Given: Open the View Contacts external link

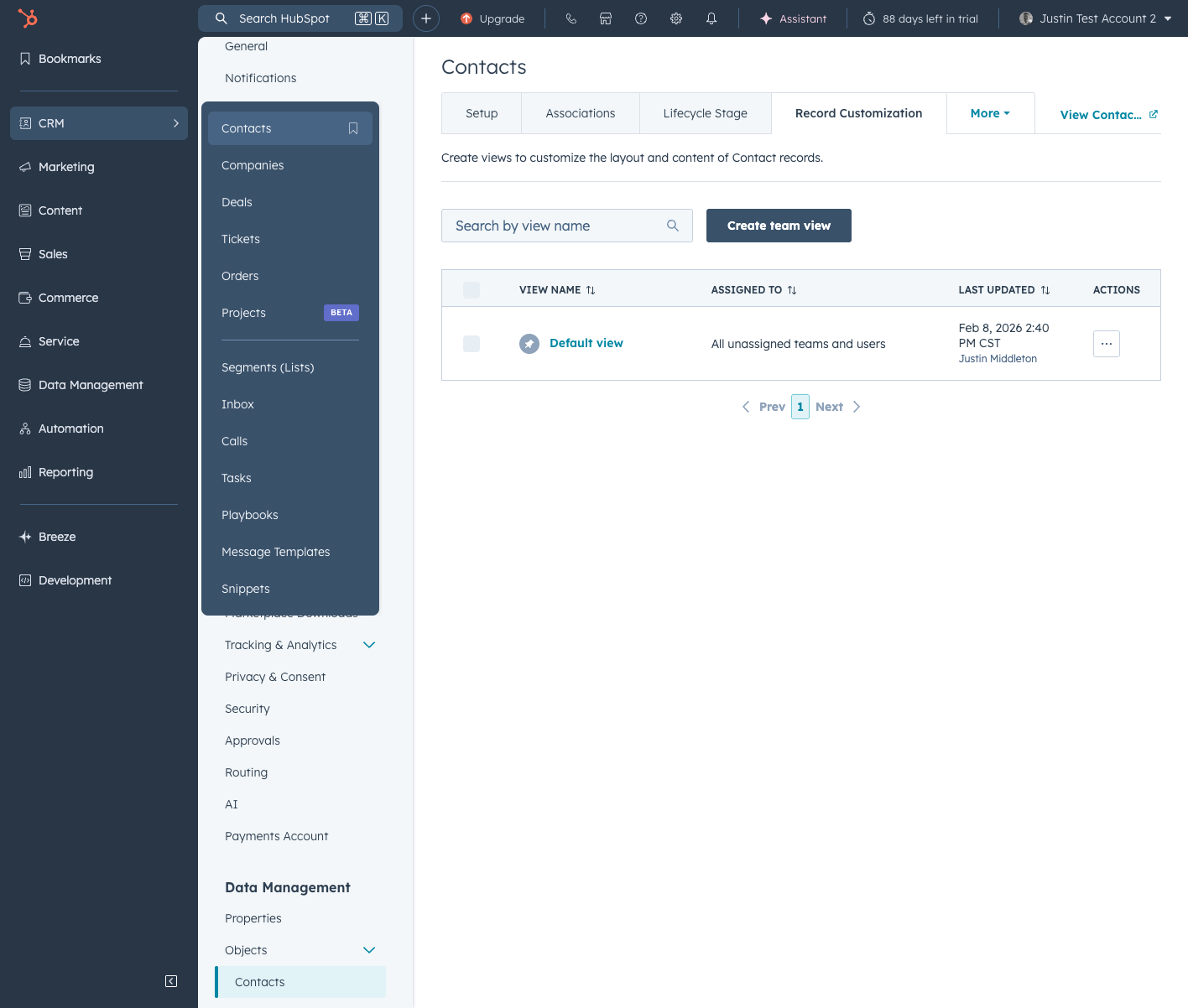Looking at the screenshot, I should pos(1109,115).
